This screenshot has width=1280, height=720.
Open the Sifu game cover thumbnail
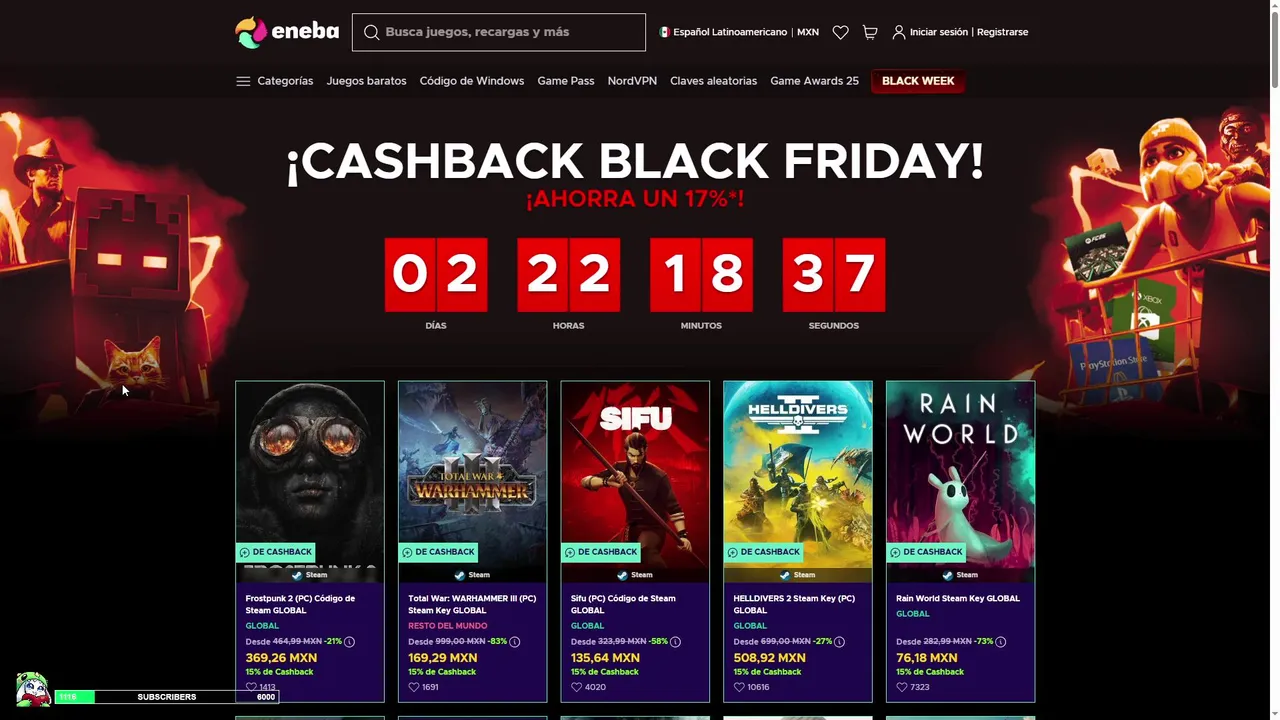pyautogui.click(x=635, y=482)
